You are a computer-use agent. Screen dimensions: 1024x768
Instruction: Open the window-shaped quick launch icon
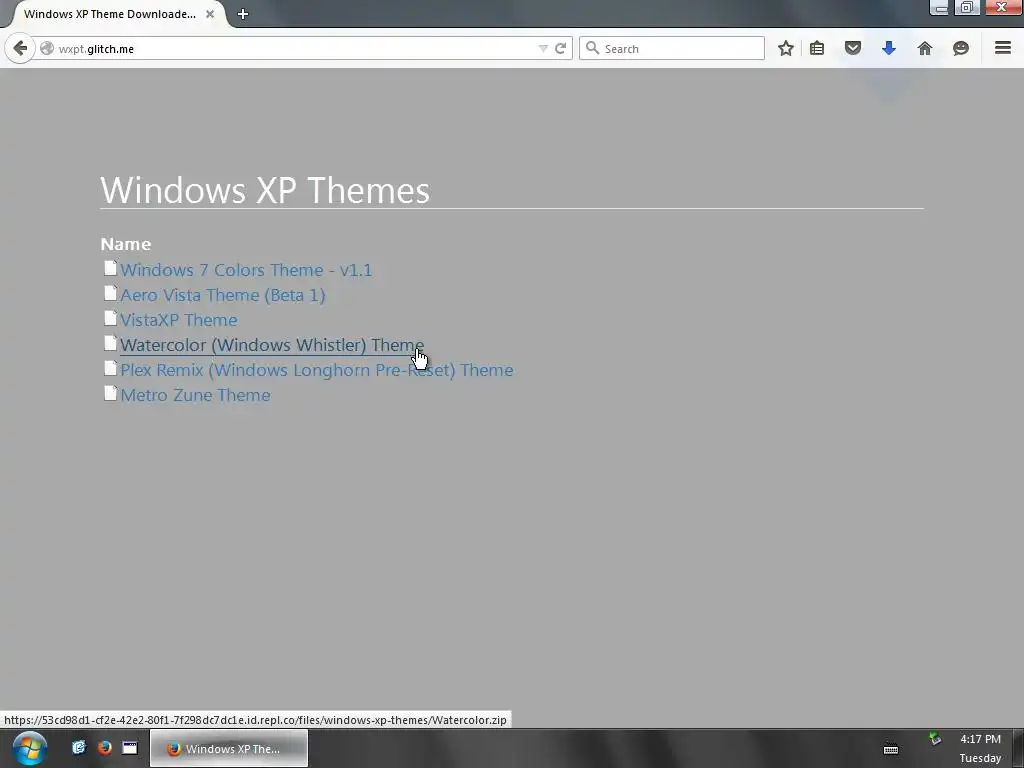(x=130, y=748)
